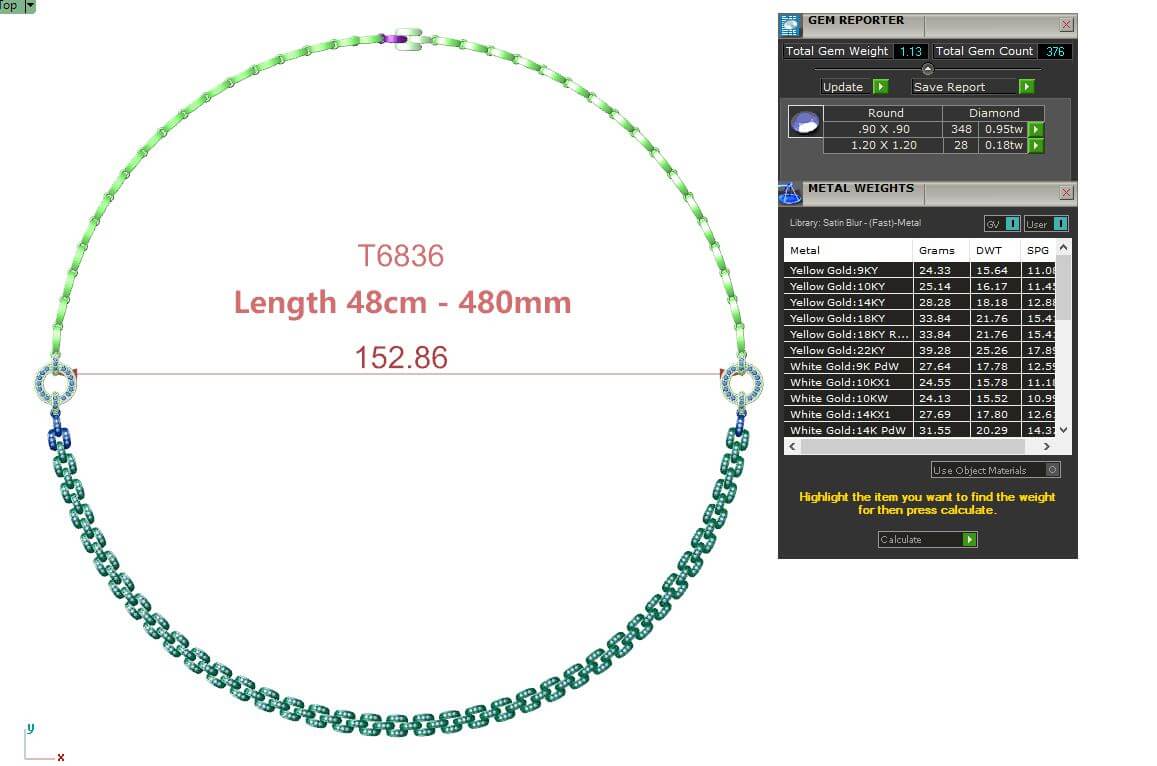Viewport: 1157px width, 766px height.
Task: Click the Gem Reporter panel icon
Action: 790,25
